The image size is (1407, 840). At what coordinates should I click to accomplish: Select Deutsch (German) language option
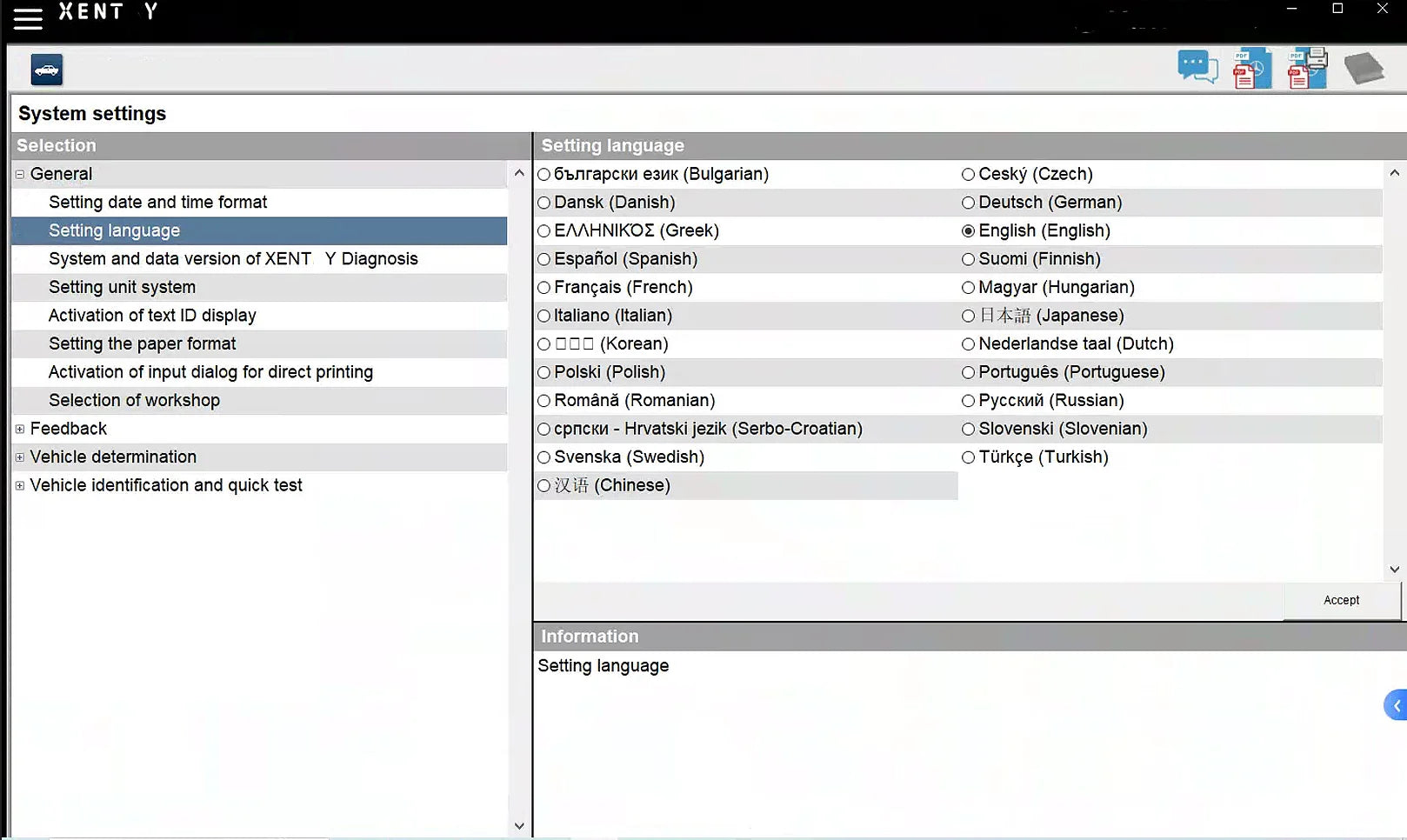click(x=968, y=203)
